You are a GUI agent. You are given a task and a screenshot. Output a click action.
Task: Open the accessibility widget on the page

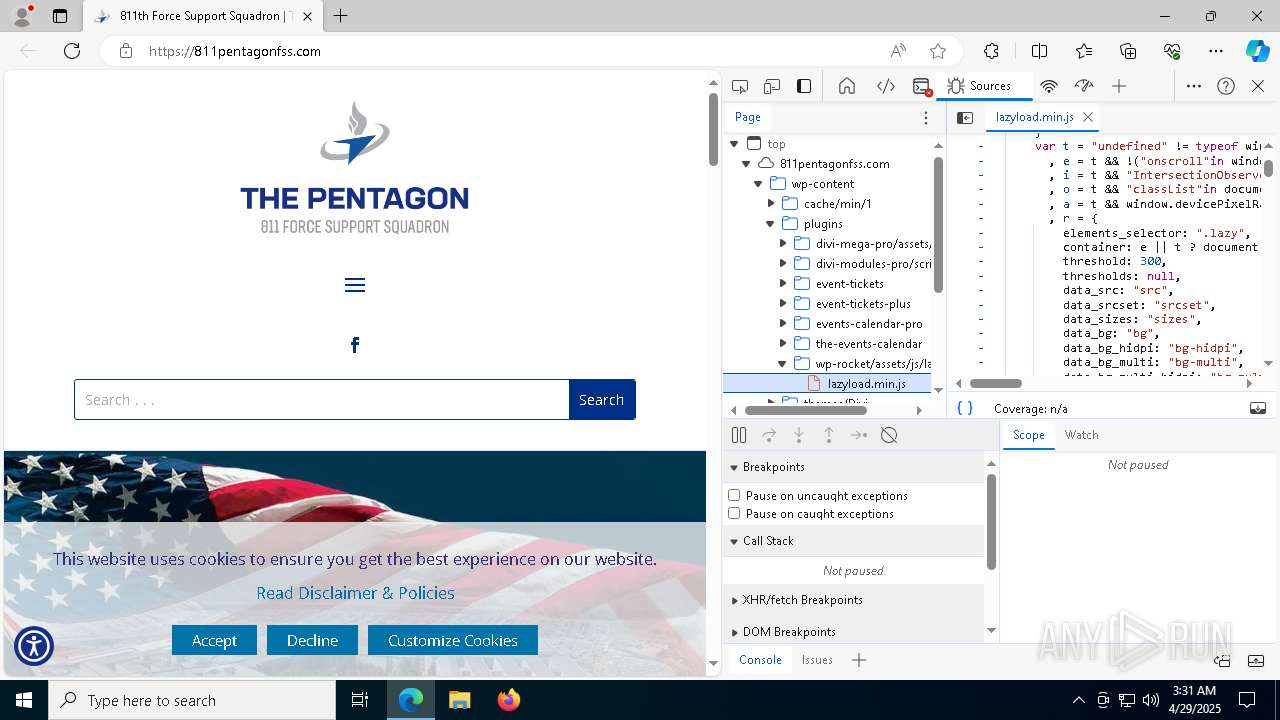pos(34,646)
